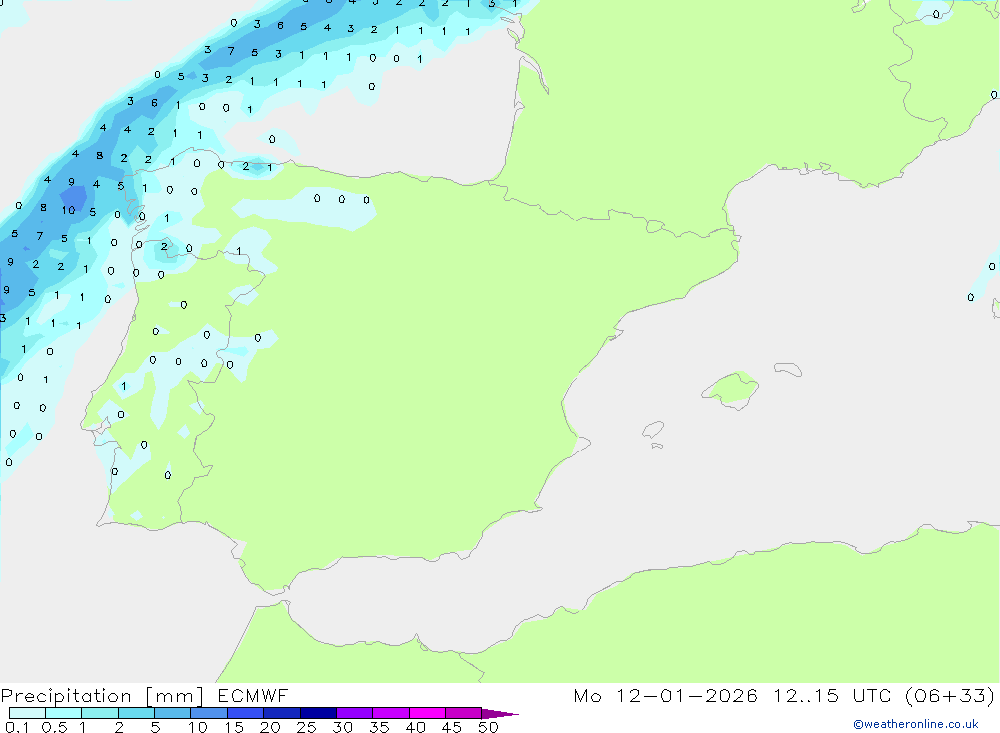The image size is (1000, 733).
Task: Click the '12..15 UTC' time range text
Action: point(832,695)
